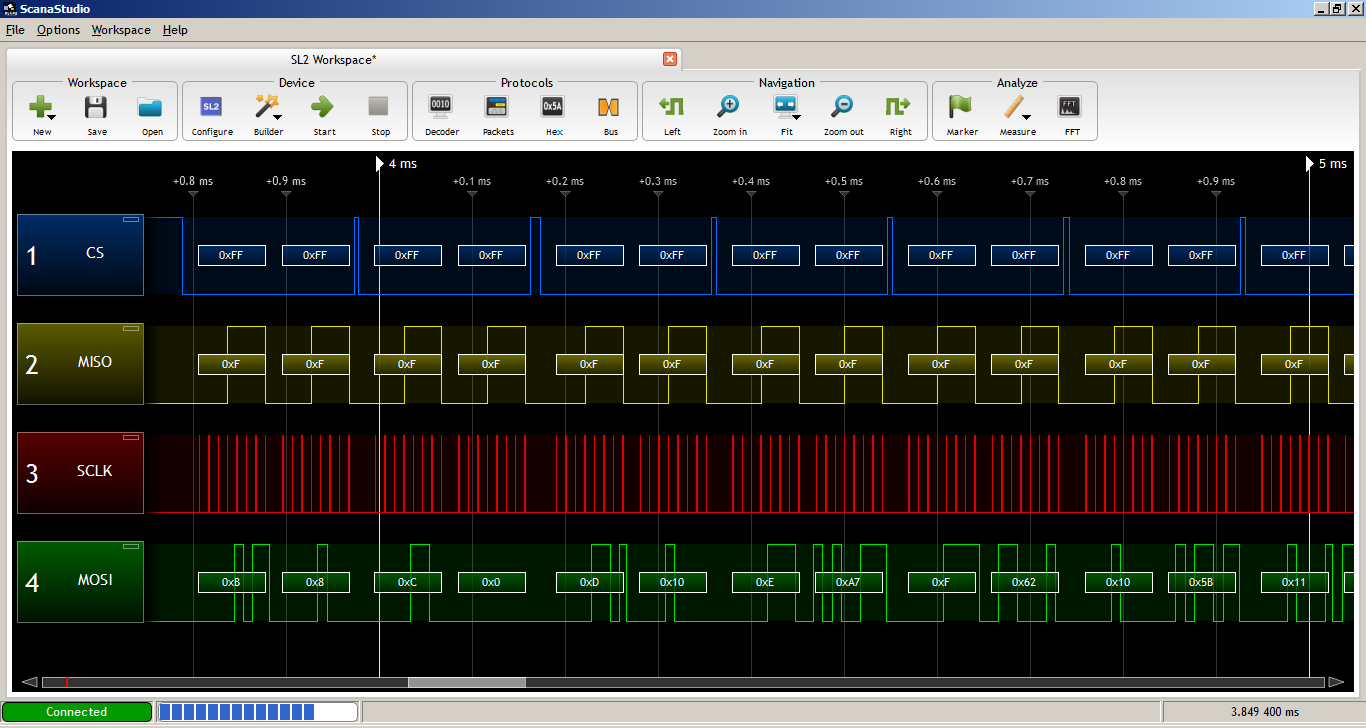Toggle visibility of the MISO channel

pos(130,327)
